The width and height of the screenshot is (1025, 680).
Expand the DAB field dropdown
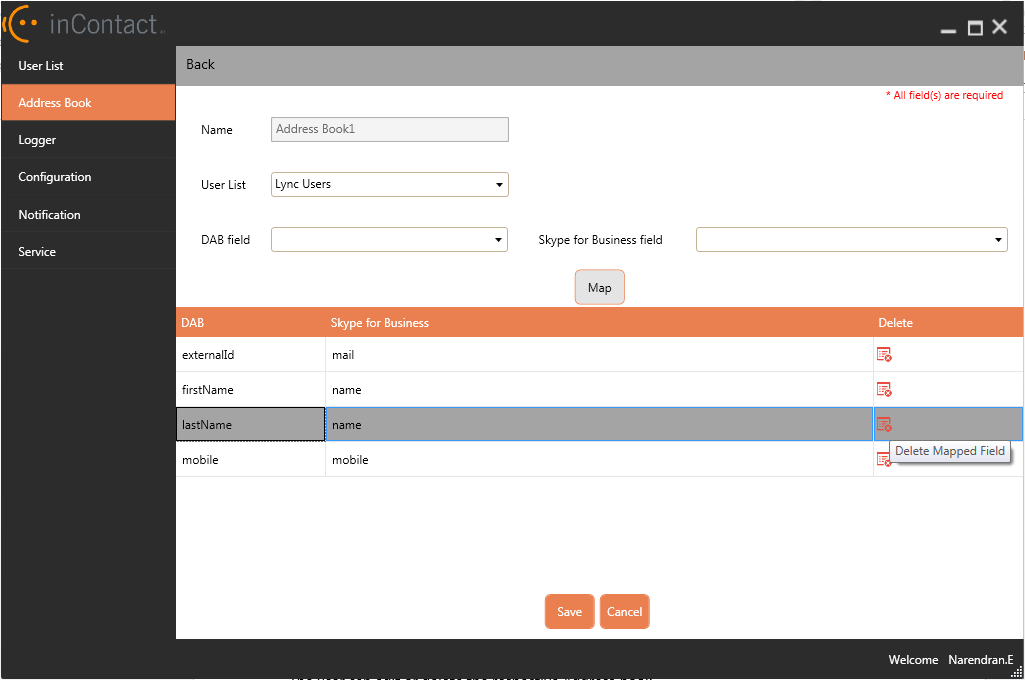pos(390,240)
